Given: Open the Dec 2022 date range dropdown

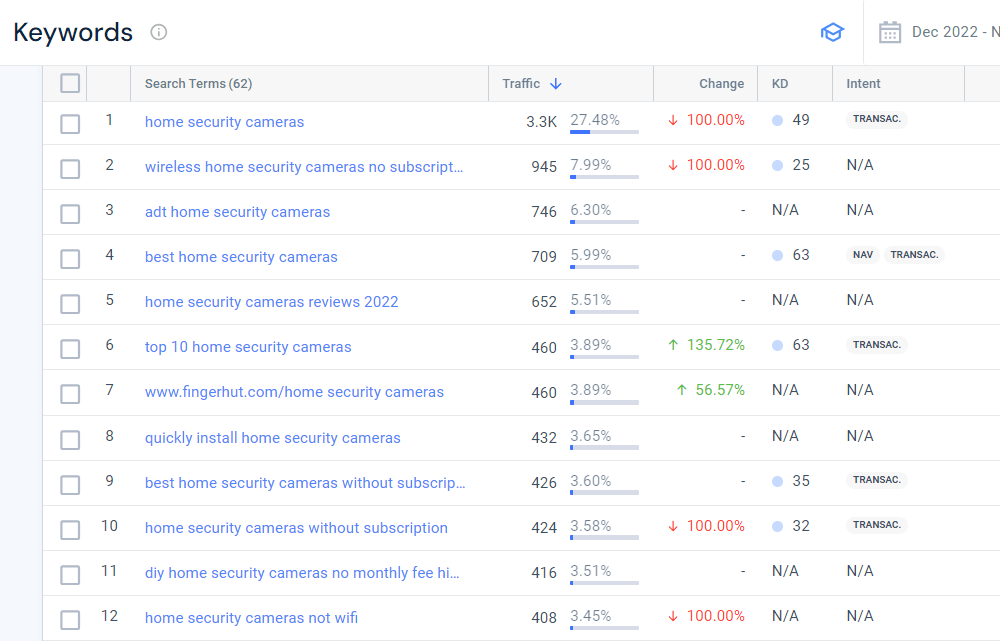Looking at the screenshot, I should (952, 32).
